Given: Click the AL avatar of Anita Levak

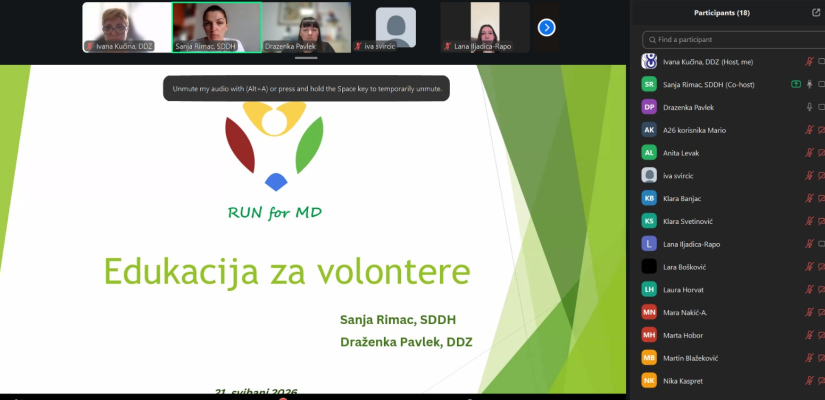Looking at the screenshot, I should tap(649, 153).
